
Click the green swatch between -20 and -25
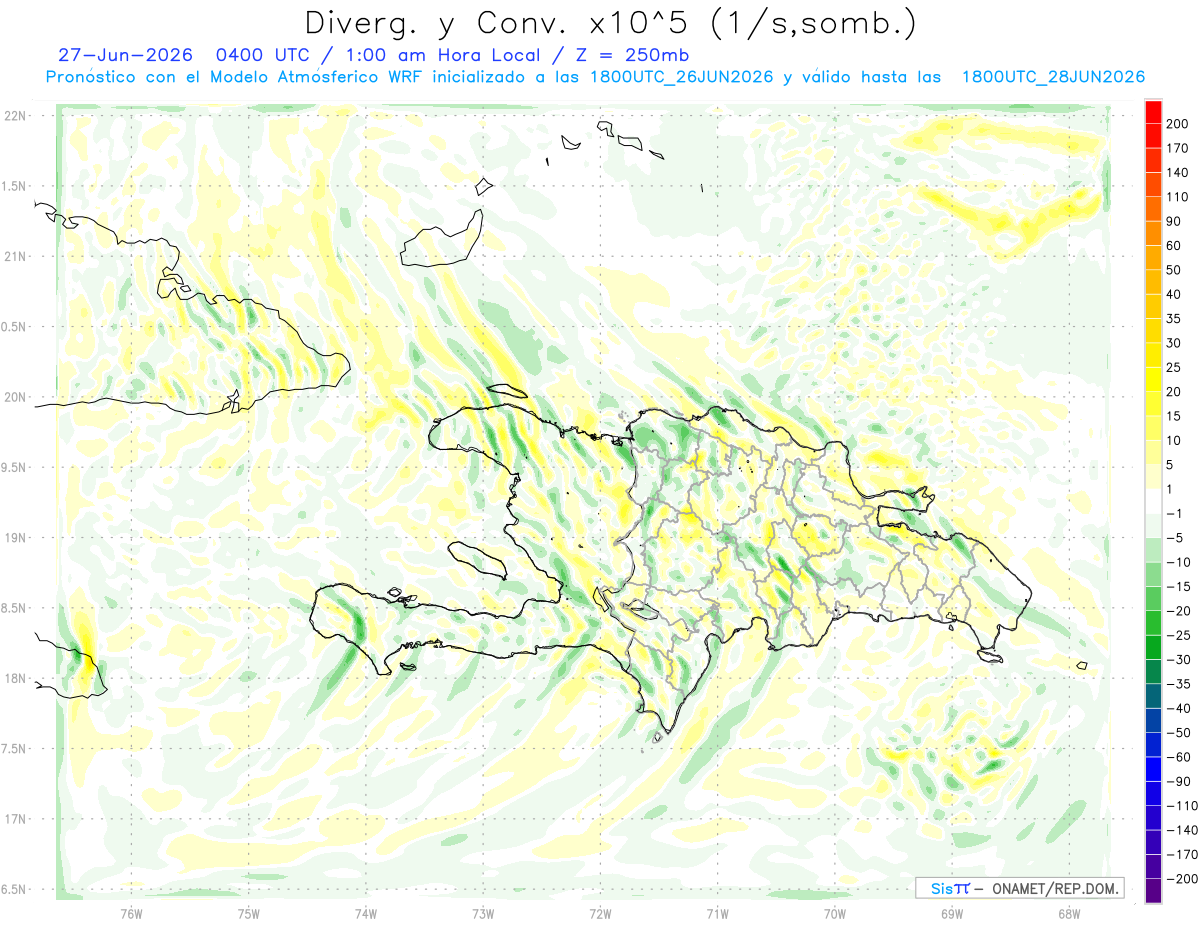pos(1154,624)
